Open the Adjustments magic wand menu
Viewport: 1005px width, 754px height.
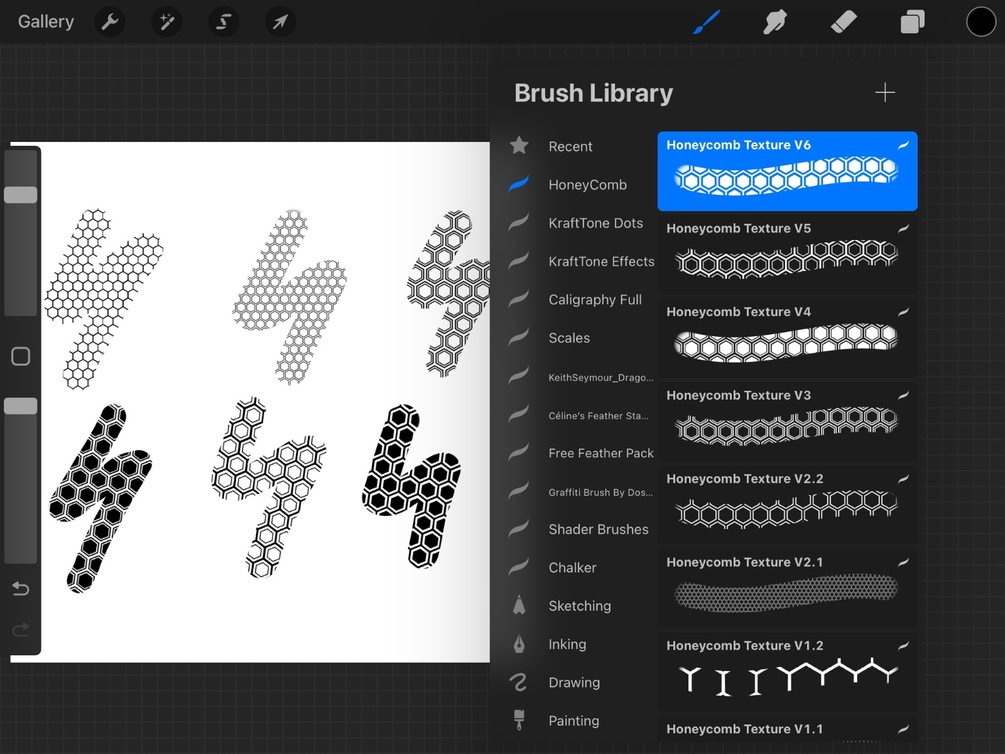click(167, 22)
